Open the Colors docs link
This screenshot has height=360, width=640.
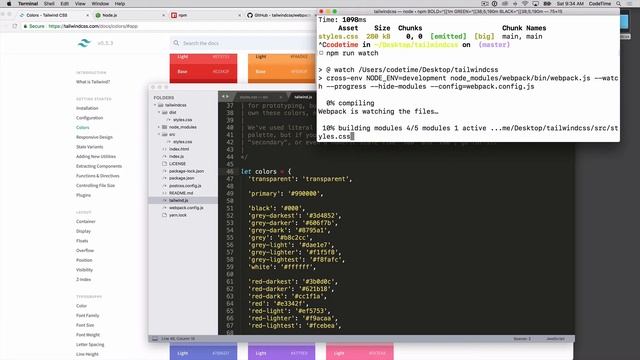[x=82, y=128]
